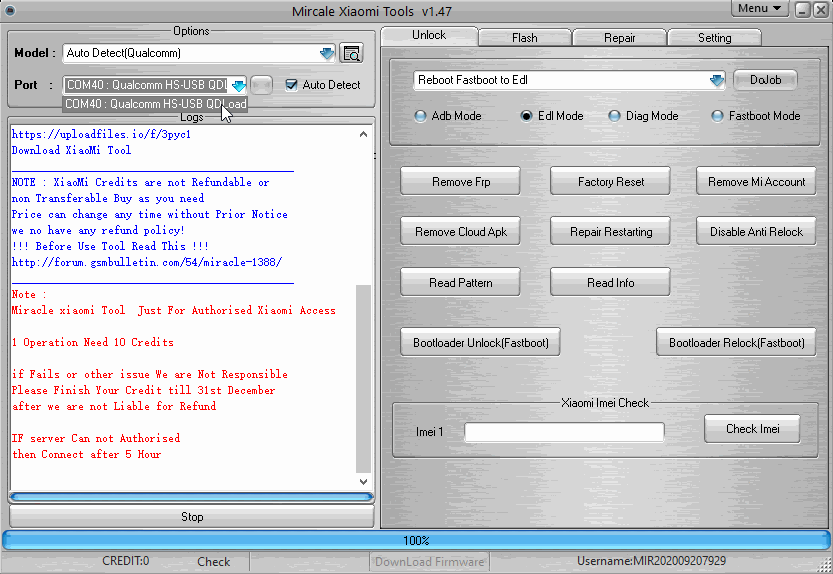Click the Read Pattern button
The image size is (833, 574).
(x=461, y=283)
